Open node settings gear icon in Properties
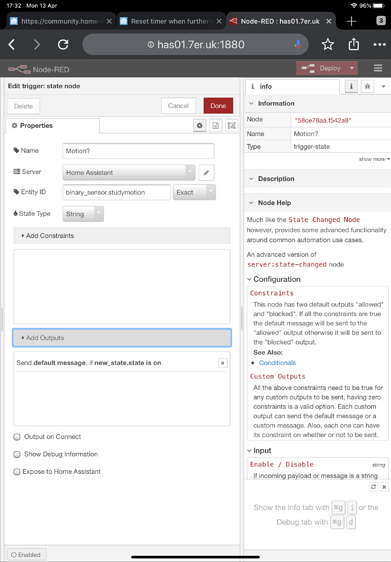Viewport: 391px width, 562px height. [x=200, y=125]
